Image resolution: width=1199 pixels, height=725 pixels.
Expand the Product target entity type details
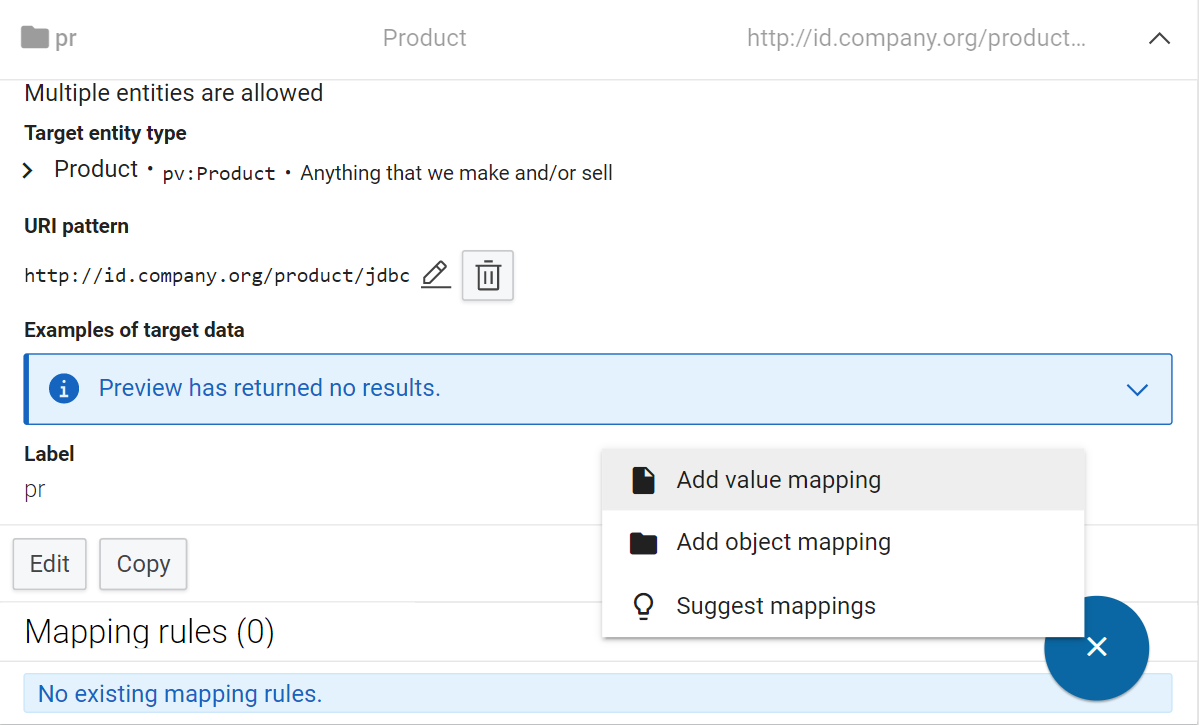pos(28,171)
